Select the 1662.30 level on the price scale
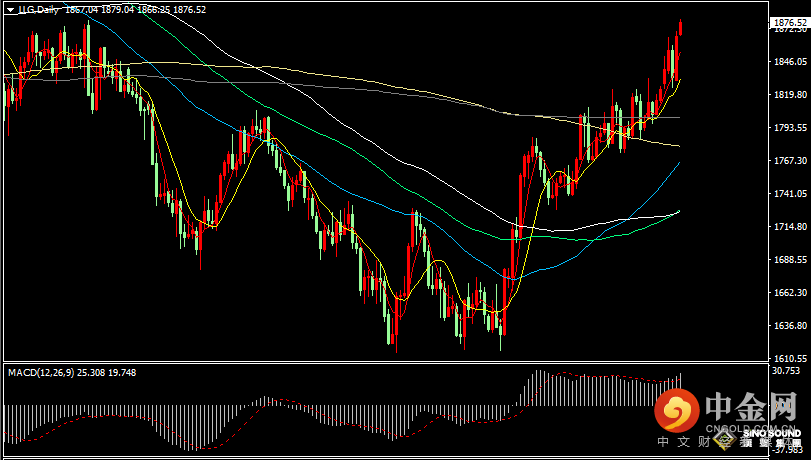811x460 pixels. (x=790, y=293)
